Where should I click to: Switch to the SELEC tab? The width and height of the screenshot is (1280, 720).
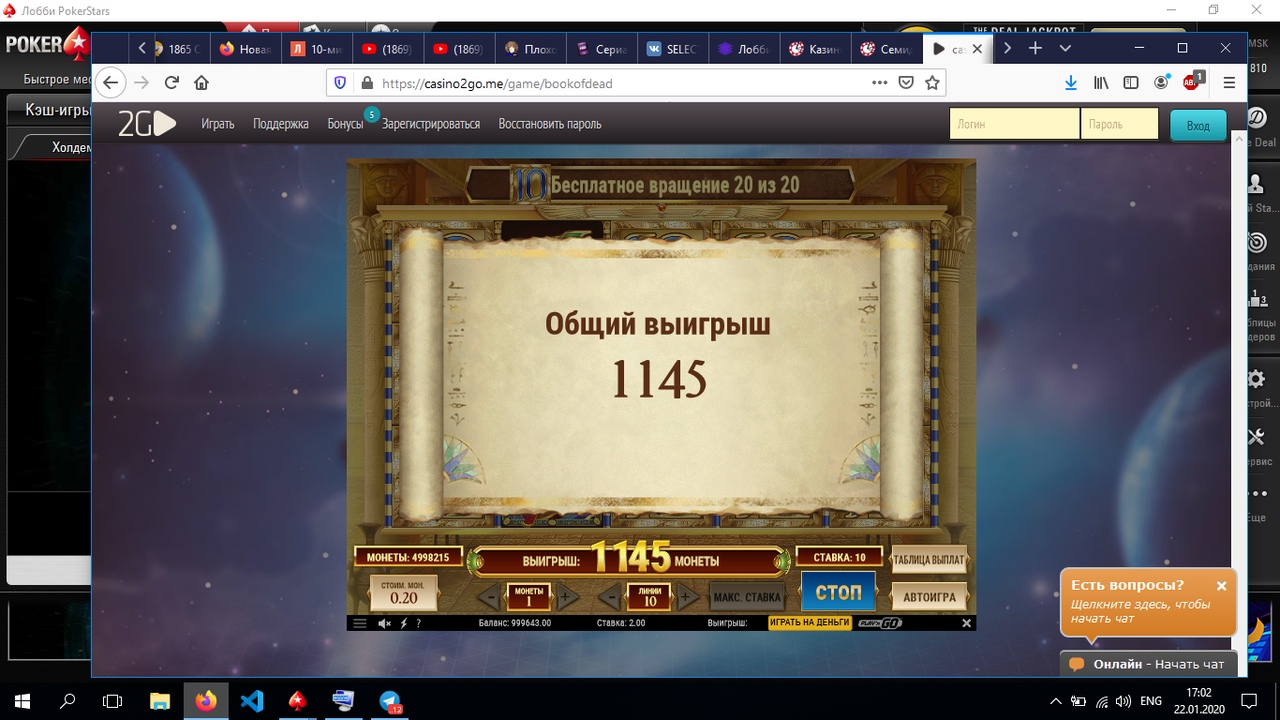[x=673, y=49]
